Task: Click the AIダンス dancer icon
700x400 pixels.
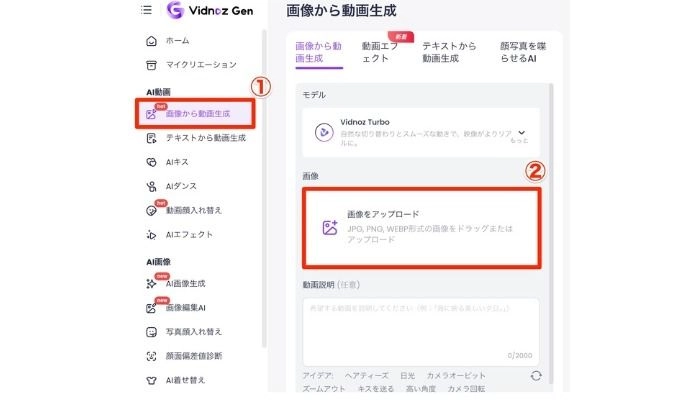Action: pos(151,187)
